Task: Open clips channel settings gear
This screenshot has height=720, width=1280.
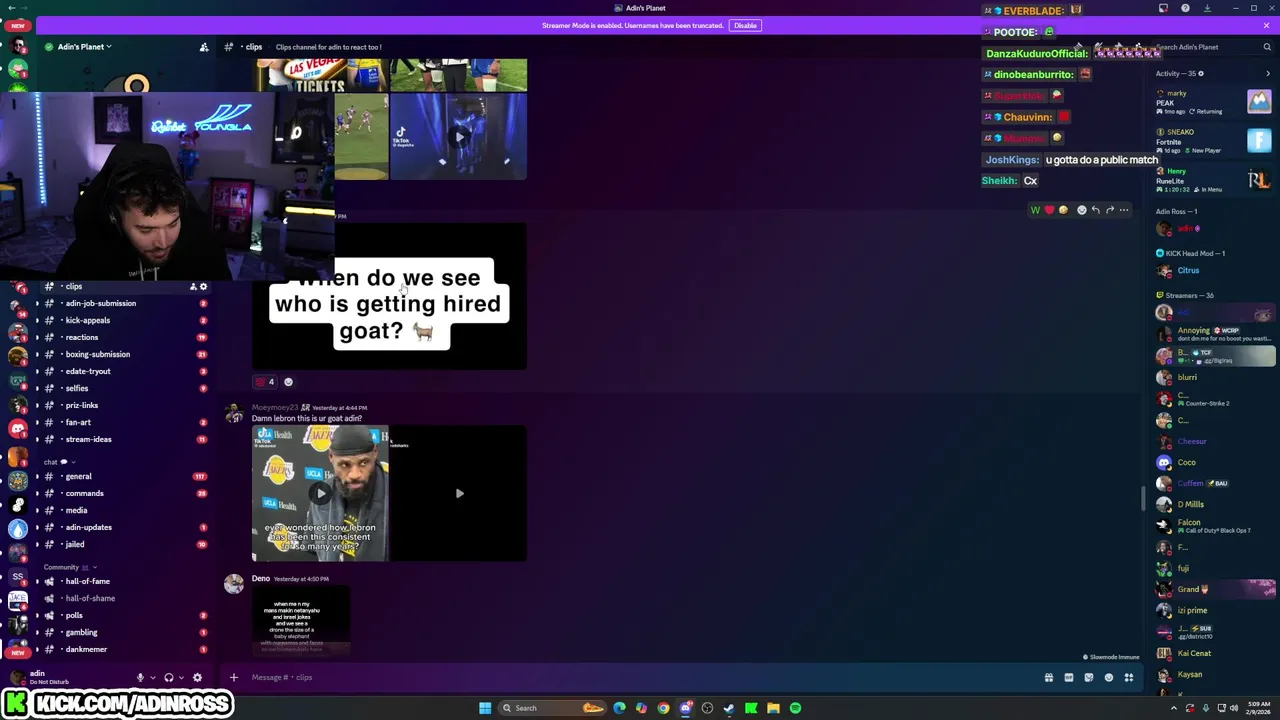Action: click(203, 287)
